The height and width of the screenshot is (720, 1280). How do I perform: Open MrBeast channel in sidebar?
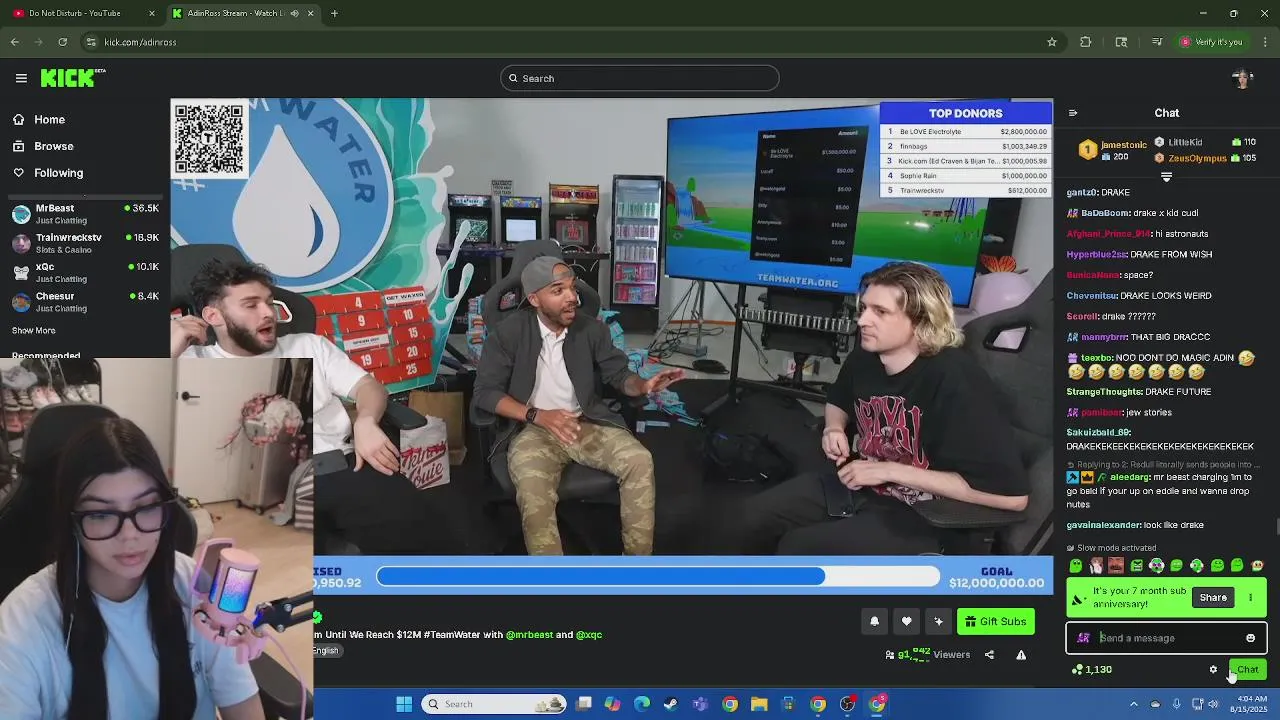tap(85, 214)
